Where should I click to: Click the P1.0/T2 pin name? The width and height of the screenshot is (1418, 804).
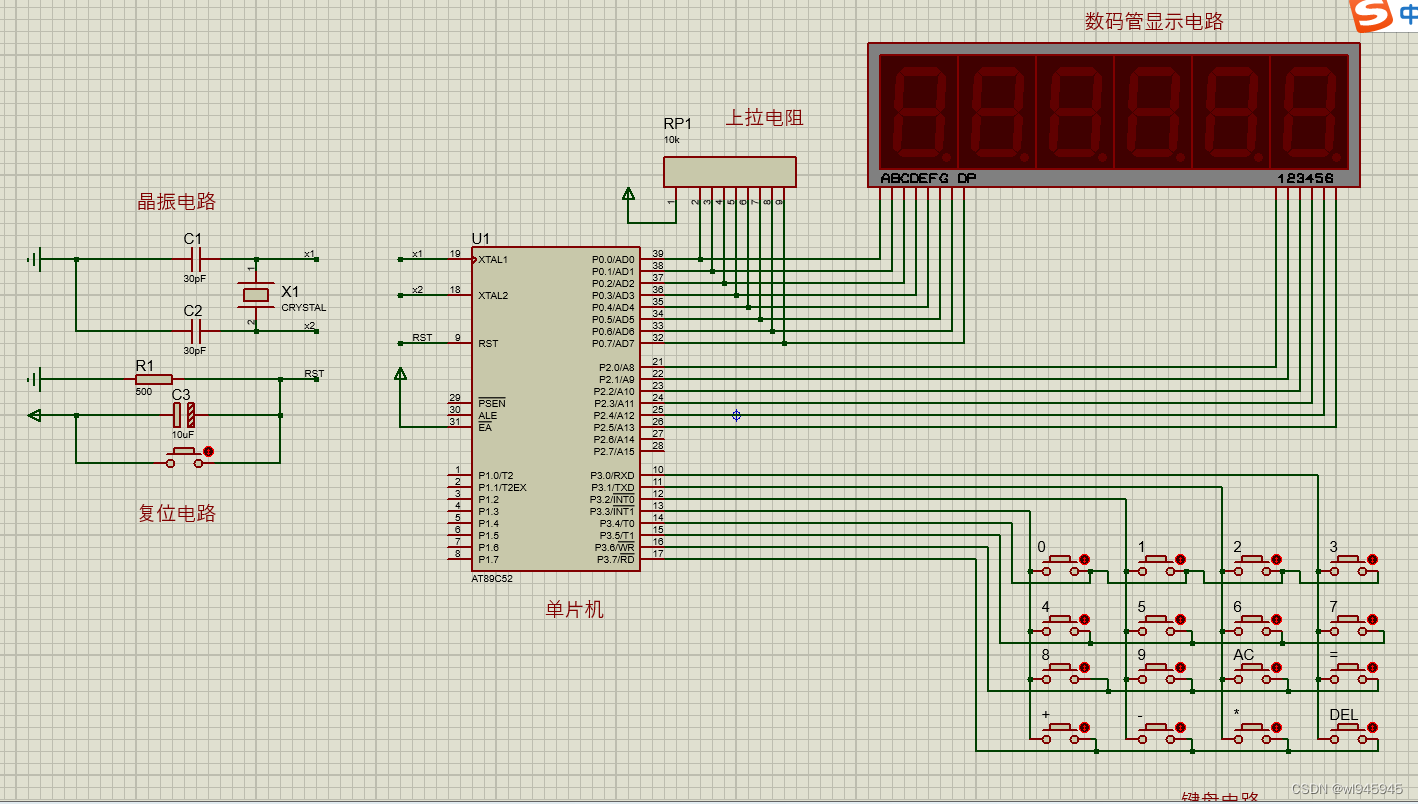click(496, 476)
